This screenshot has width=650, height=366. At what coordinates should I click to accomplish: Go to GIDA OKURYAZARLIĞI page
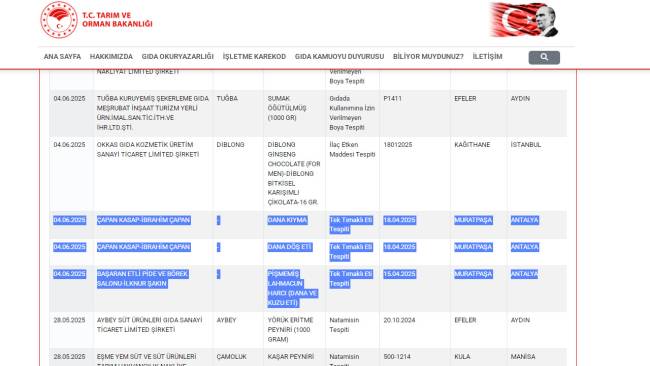click(x=177, y=56)
